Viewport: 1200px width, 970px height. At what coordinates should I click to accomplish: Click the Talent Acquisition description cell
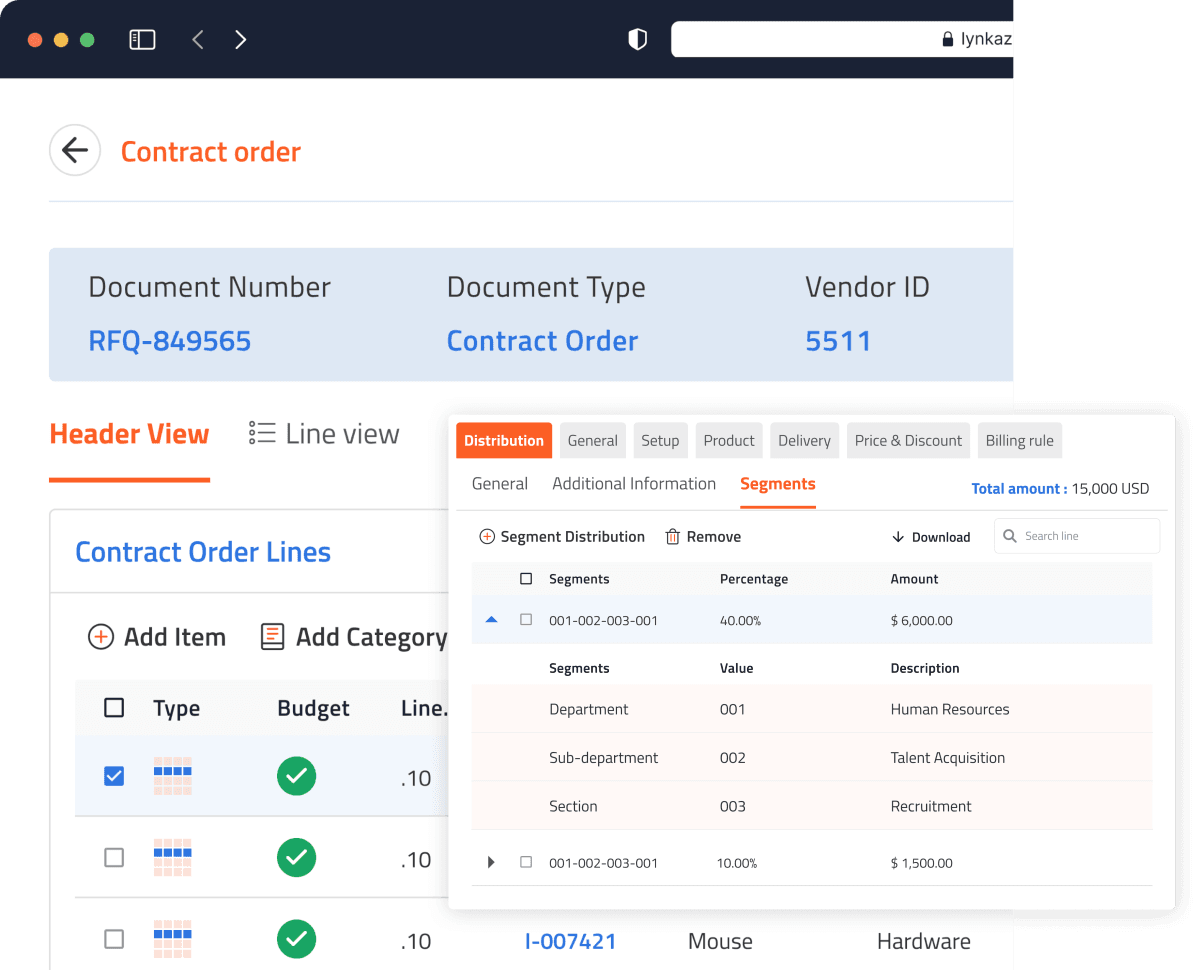click(x=948, y=758)
